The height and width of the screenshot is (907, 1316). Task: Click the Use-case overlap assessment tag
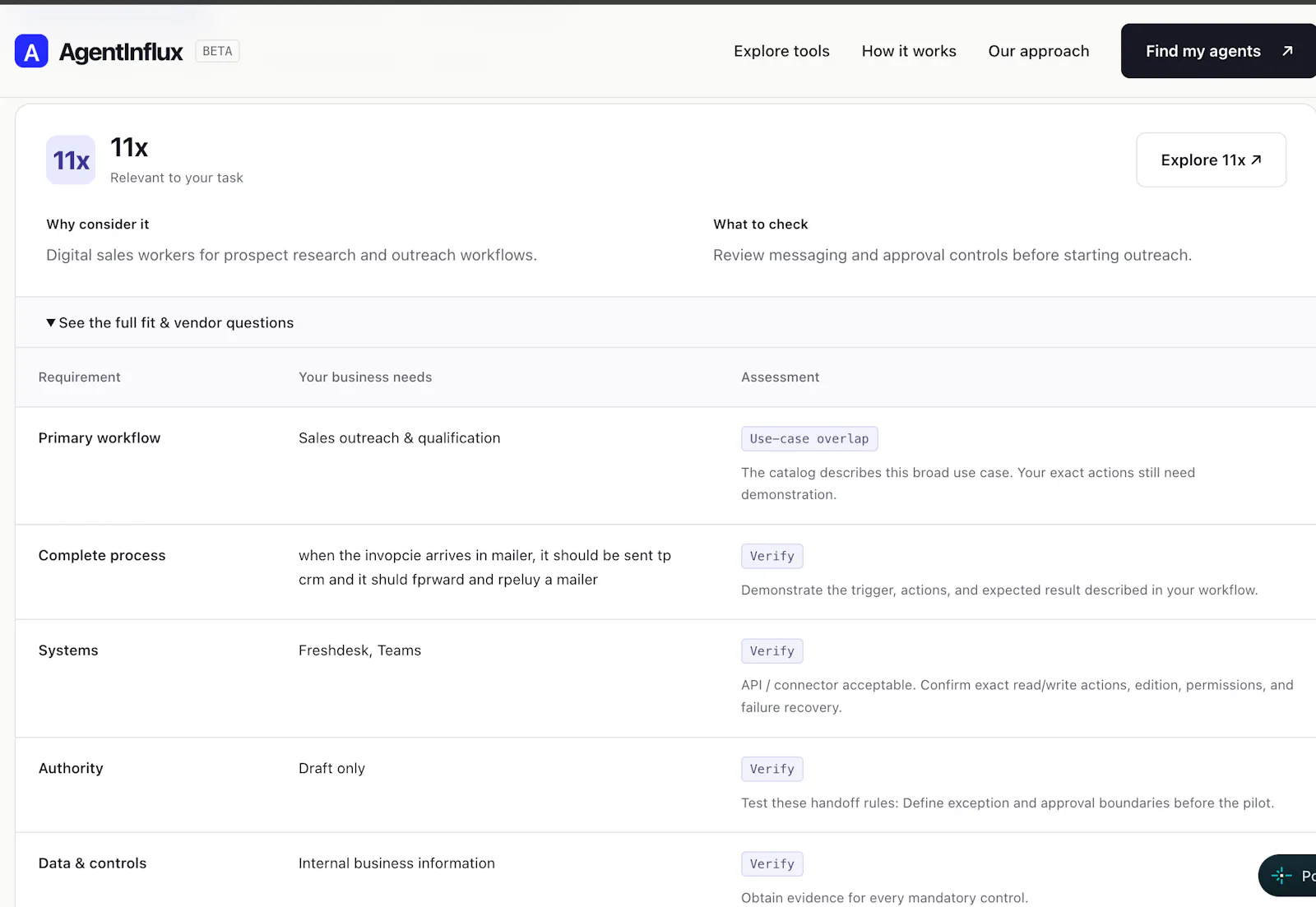[x=809, y=439]
